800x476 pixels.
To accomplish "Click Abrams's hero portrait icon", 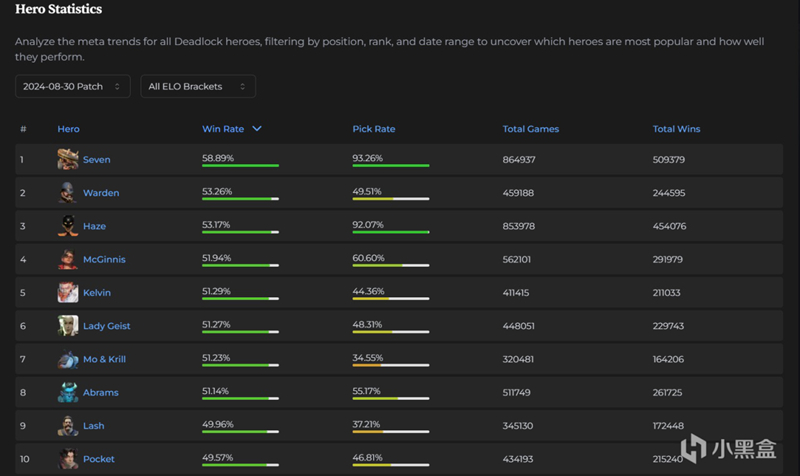I will 68,392.
